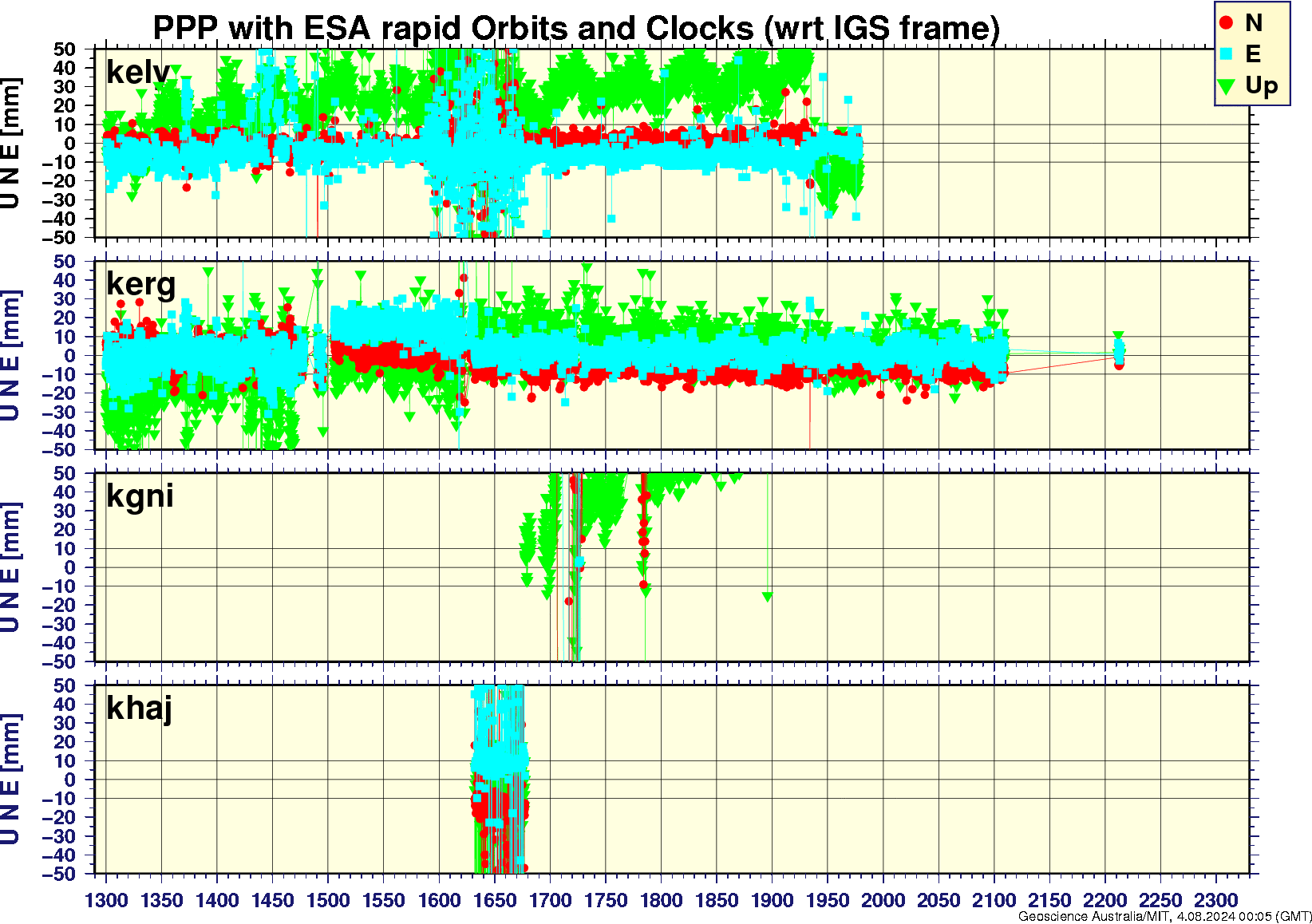Click the kerg panel U N E [mm] axis label
This screenshot has width=1312, height=924.
pyautogui.click(x=10, y=356)
